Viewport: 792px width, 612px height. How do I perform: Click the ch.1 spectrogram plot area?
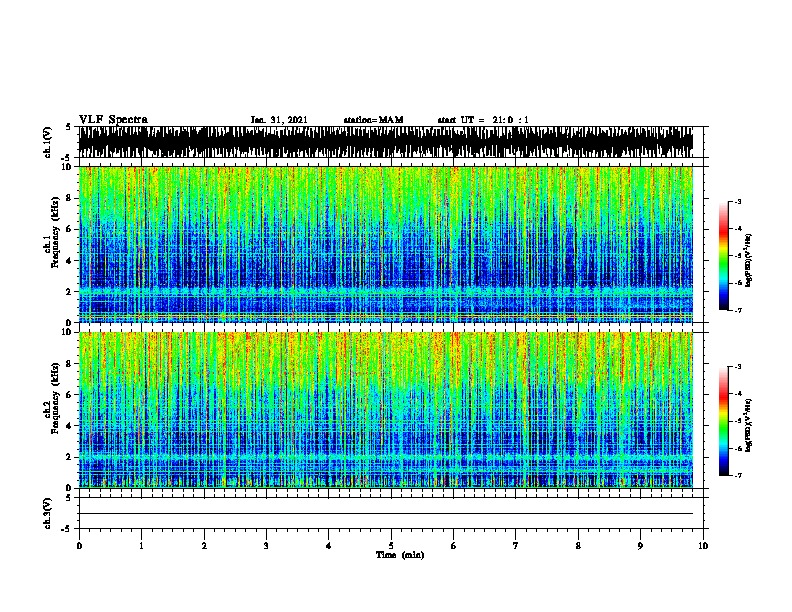pyautogui.click(x=386, y=244)
